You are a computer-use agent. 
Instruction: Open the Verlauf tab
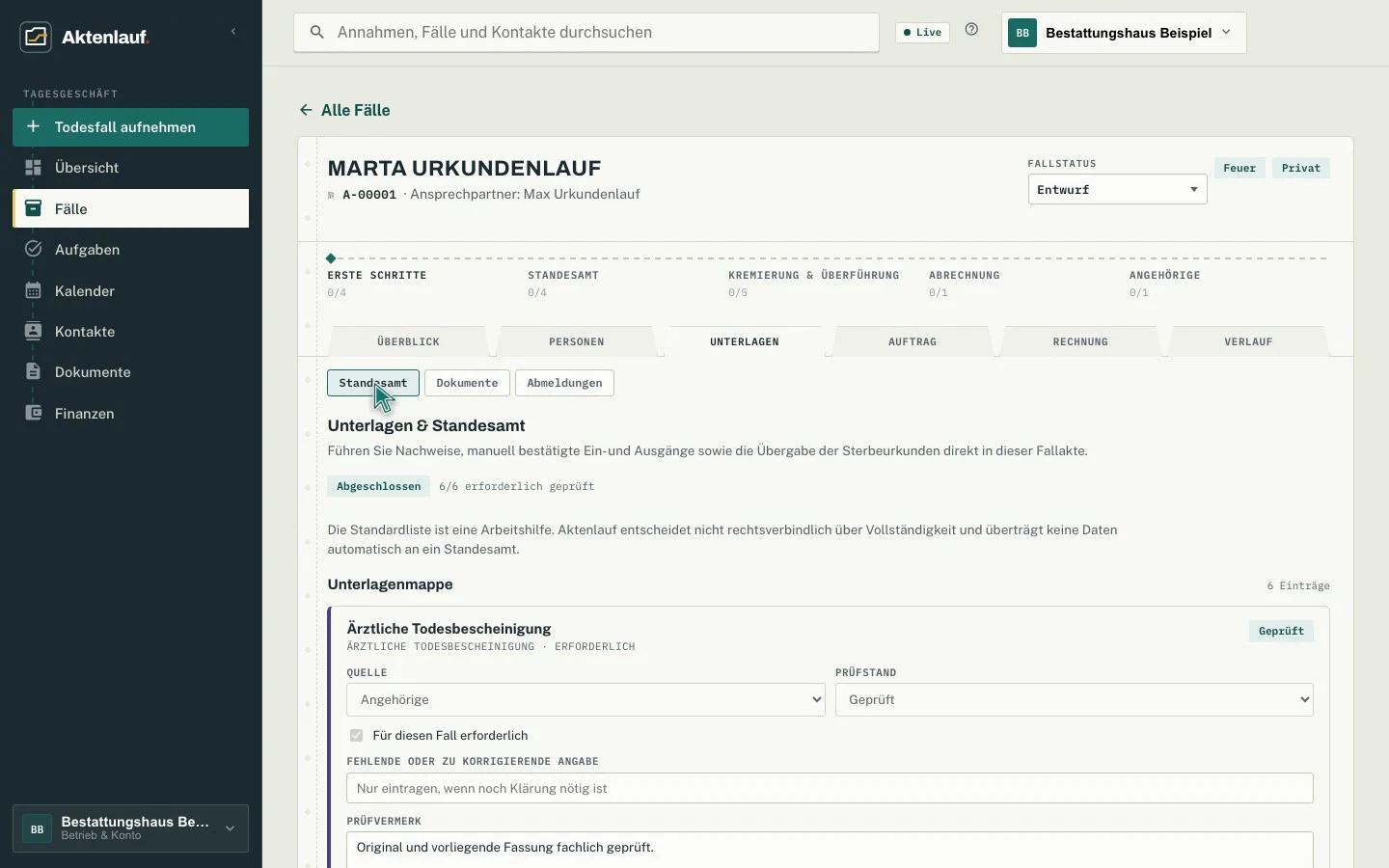[1248, 341]
